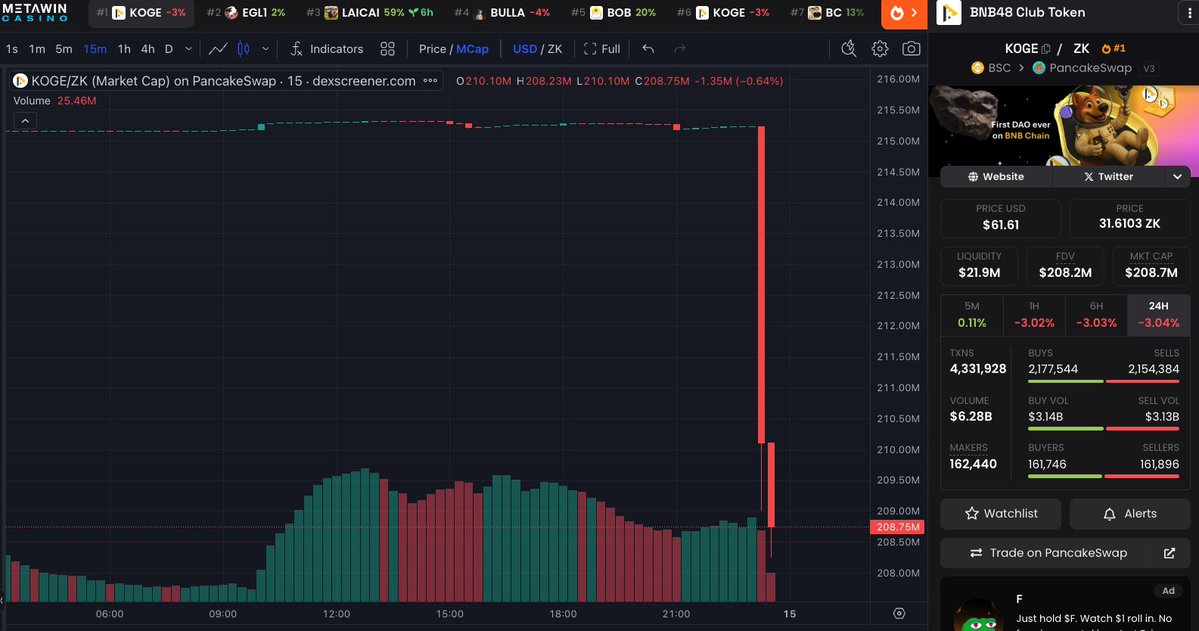Switch chart to MCap mode

click(473, 49)
